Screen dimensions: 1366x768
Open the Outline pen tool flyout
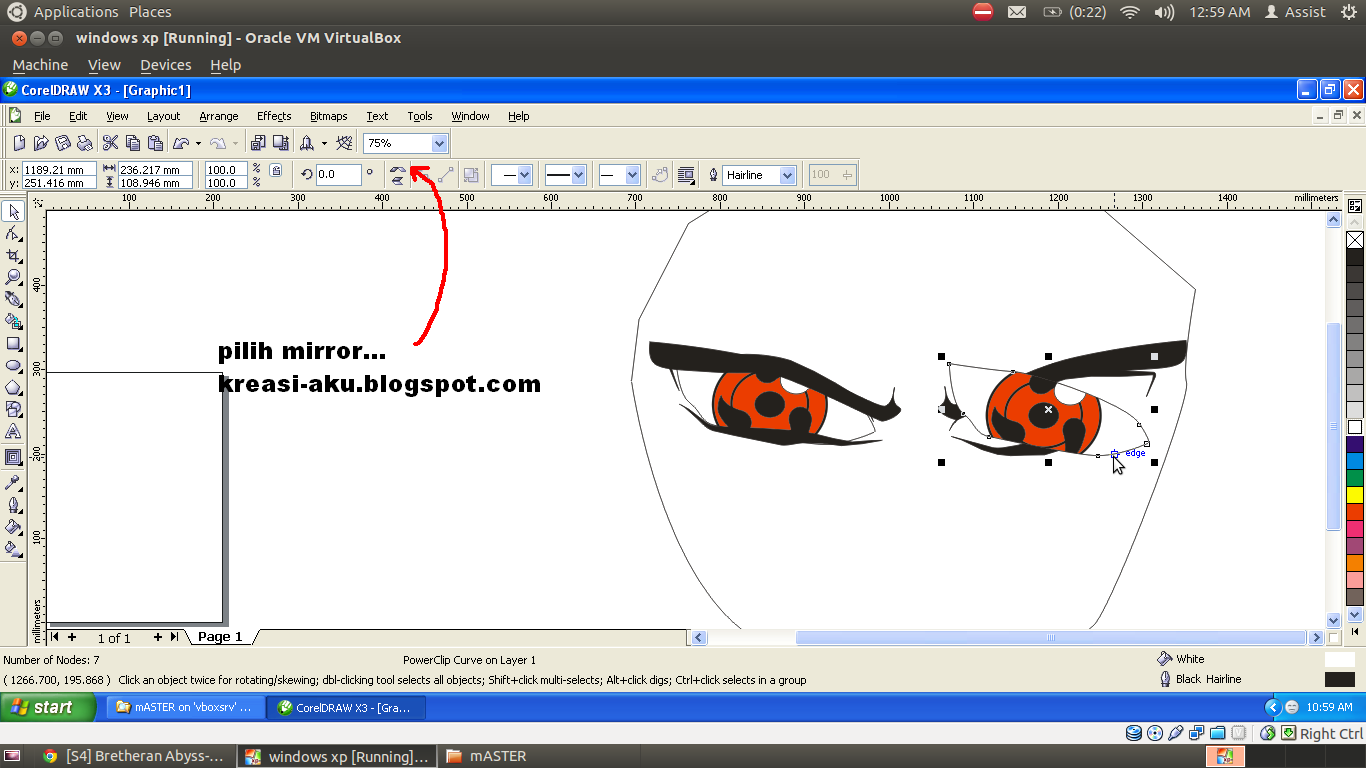13,505
